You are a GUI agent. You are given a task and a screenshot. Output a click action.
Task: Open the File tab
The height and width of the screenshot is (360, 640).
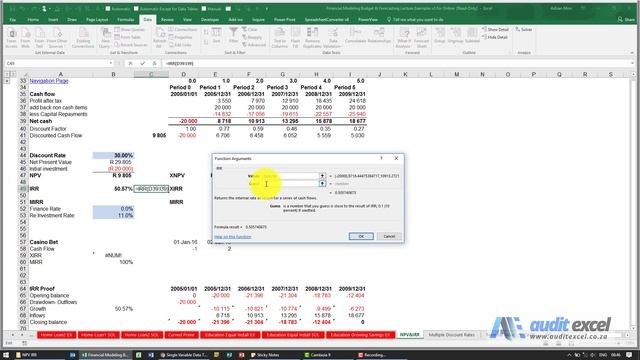coord(13,20)
